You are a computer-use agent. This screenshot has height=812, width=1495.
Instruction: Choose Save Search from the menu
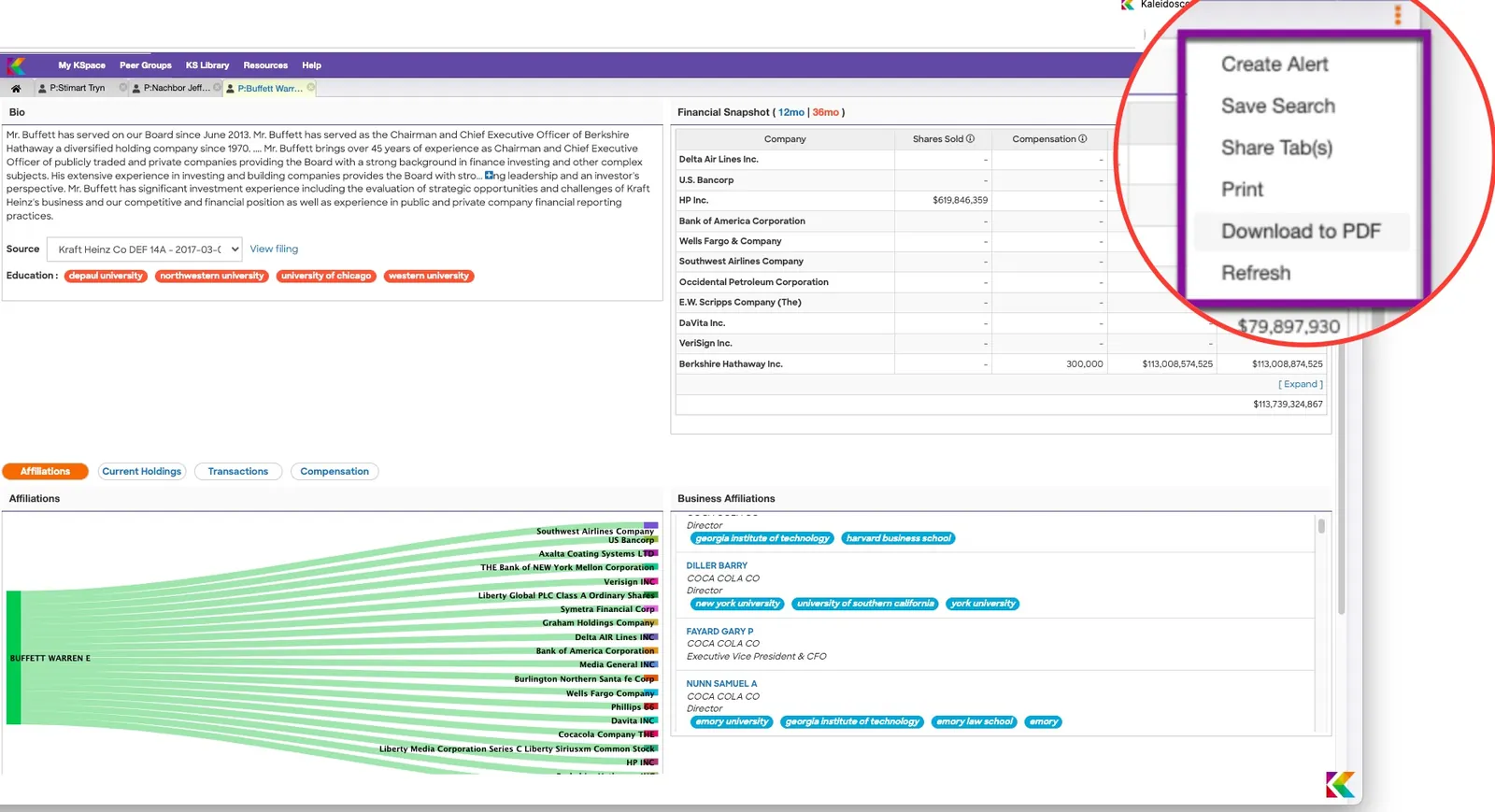1278,107
